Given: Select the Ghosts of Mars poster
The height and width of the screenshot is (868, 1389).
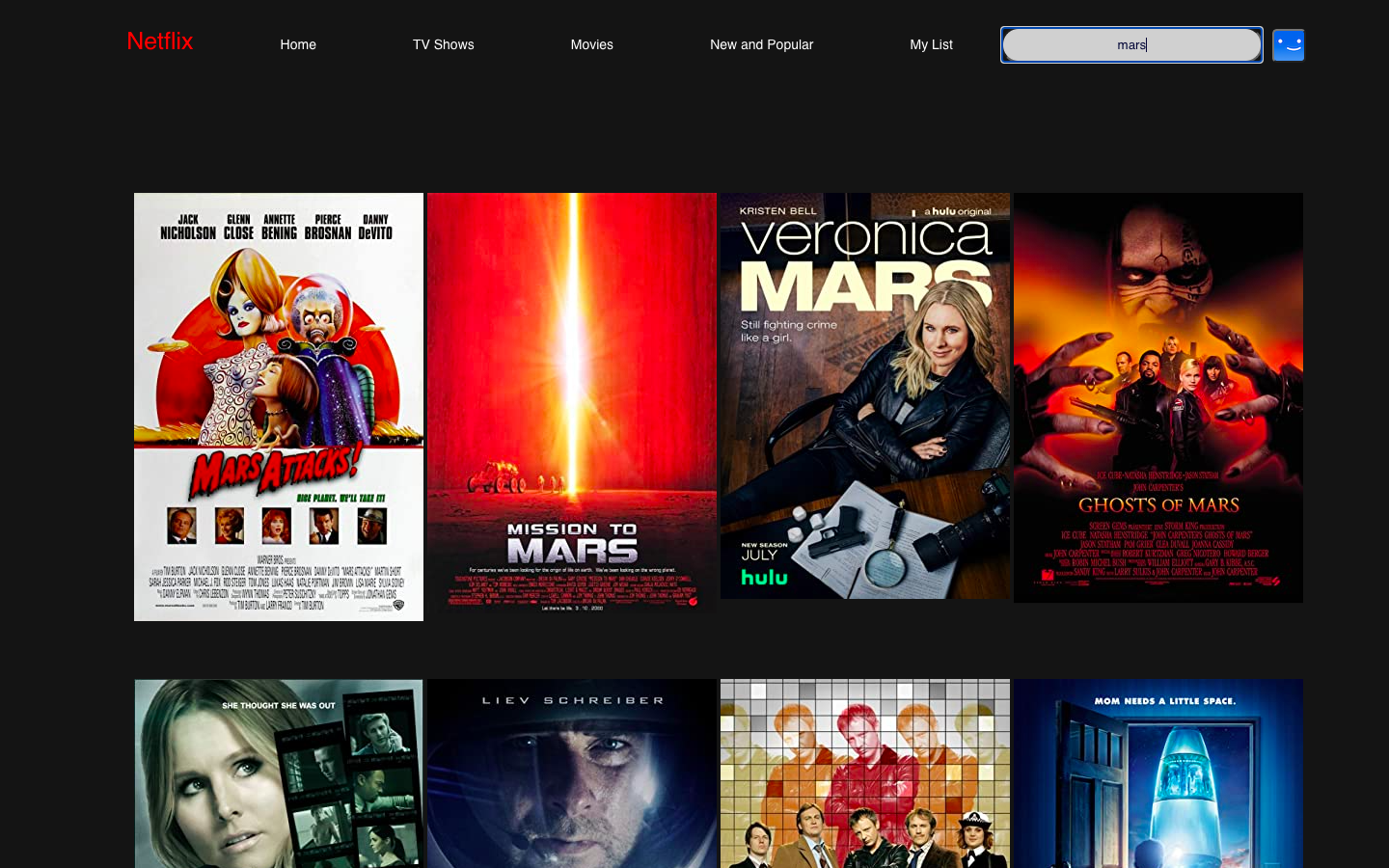Looking at the screenshot, I should (x=1158, y=397).
